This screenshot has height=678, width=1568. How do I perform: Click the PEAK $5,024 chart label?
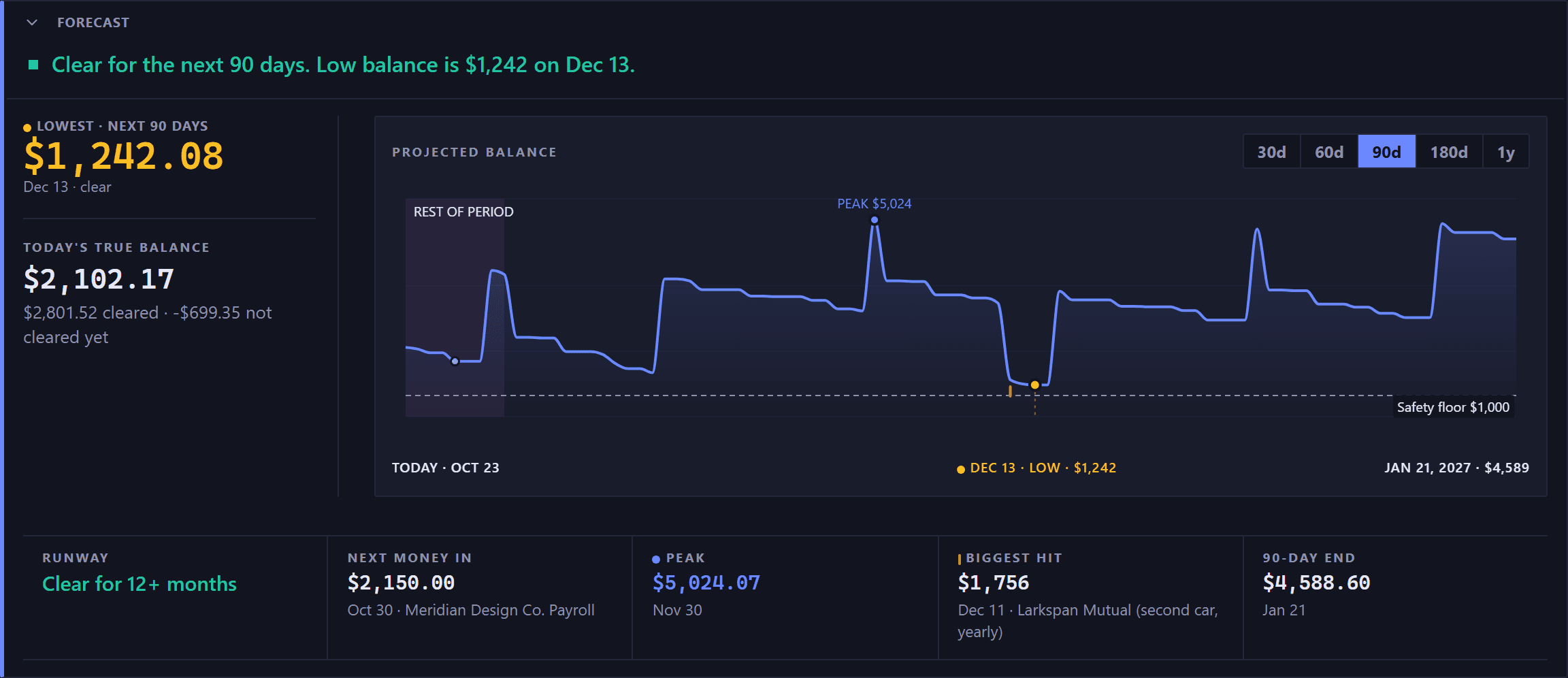tap(874, 204)
